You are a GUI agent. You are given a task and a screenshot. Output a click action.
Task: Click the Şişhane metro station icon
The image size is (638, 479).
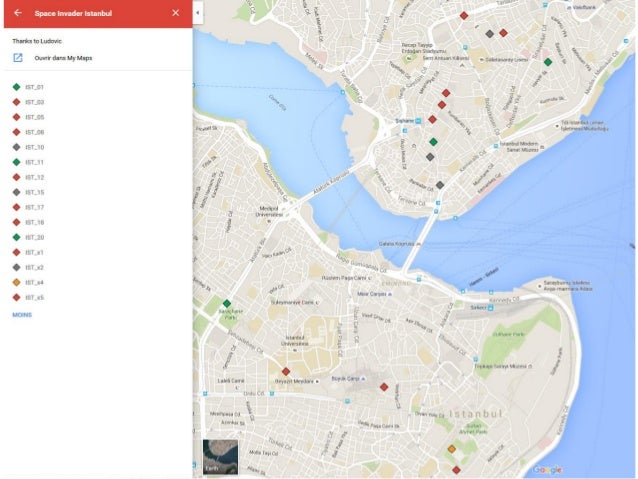pos(418,121)
